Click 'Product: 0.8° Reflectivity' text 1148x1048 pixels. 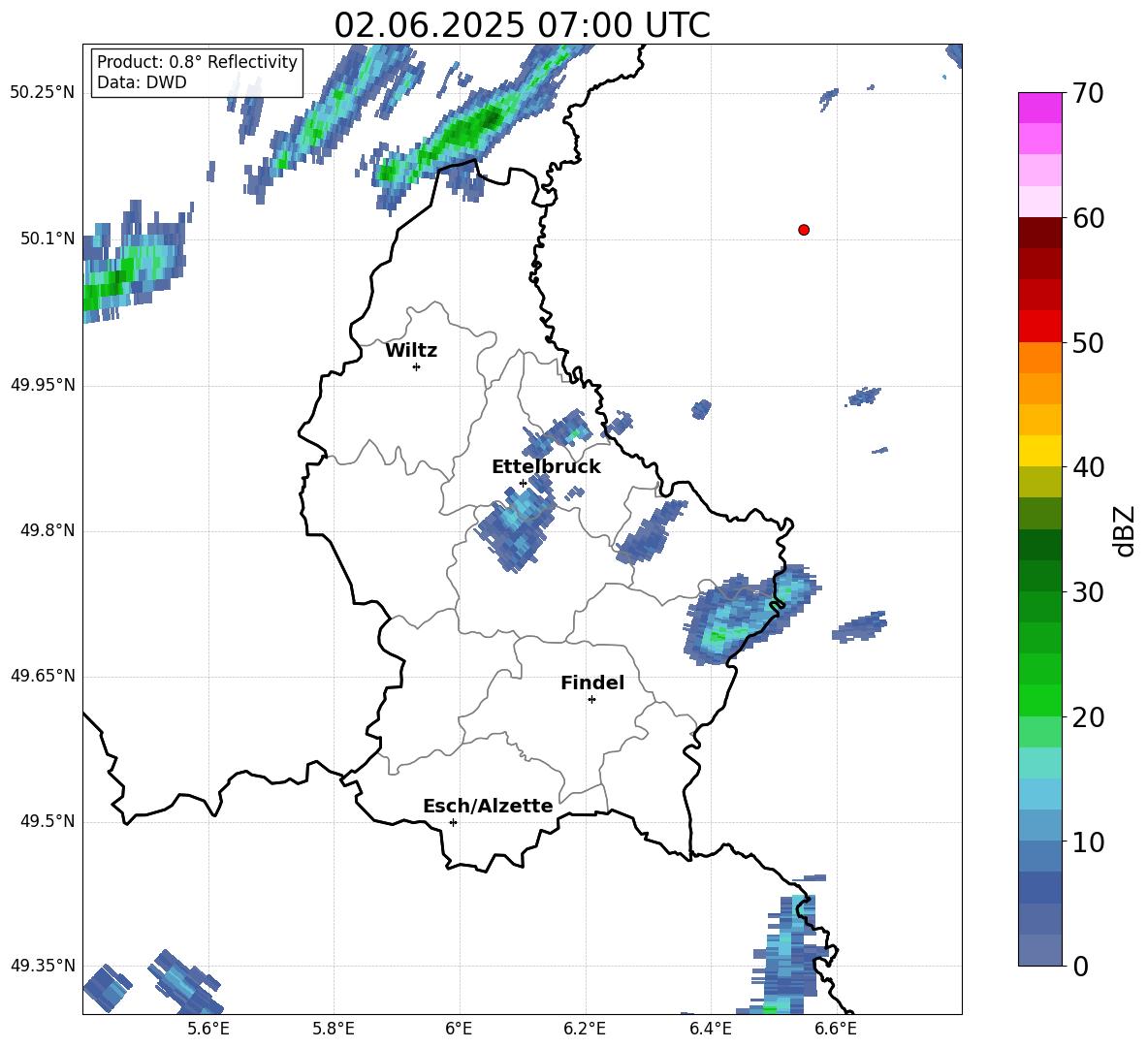click(x=197, y=62)
